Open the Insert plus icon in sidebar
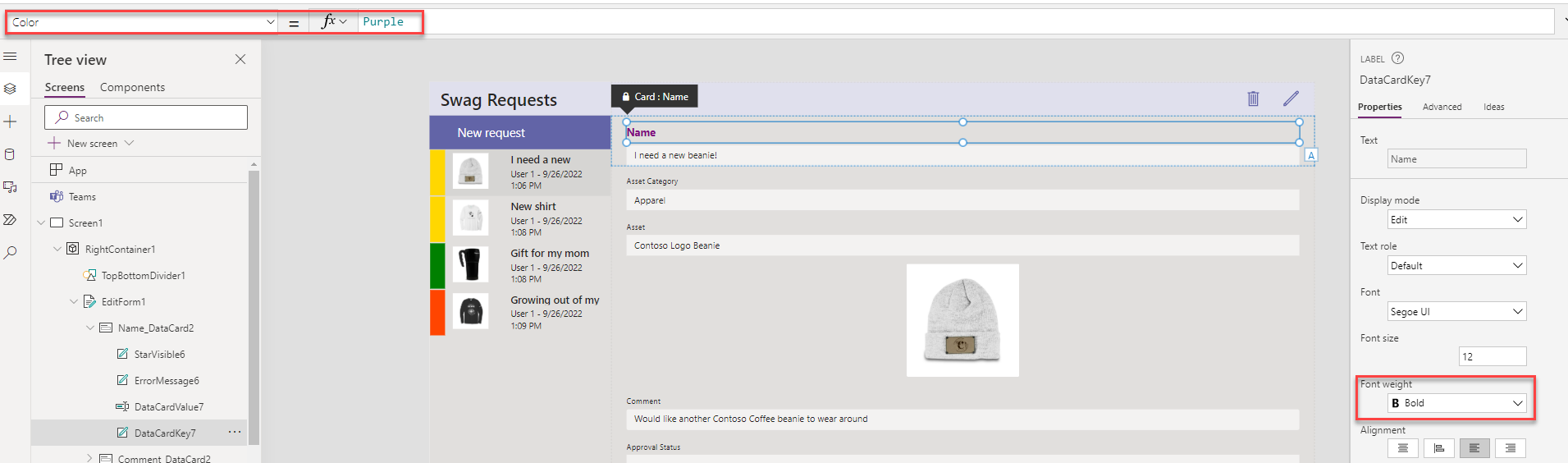Screen dimensions: 1568x463 pos(11,122)
